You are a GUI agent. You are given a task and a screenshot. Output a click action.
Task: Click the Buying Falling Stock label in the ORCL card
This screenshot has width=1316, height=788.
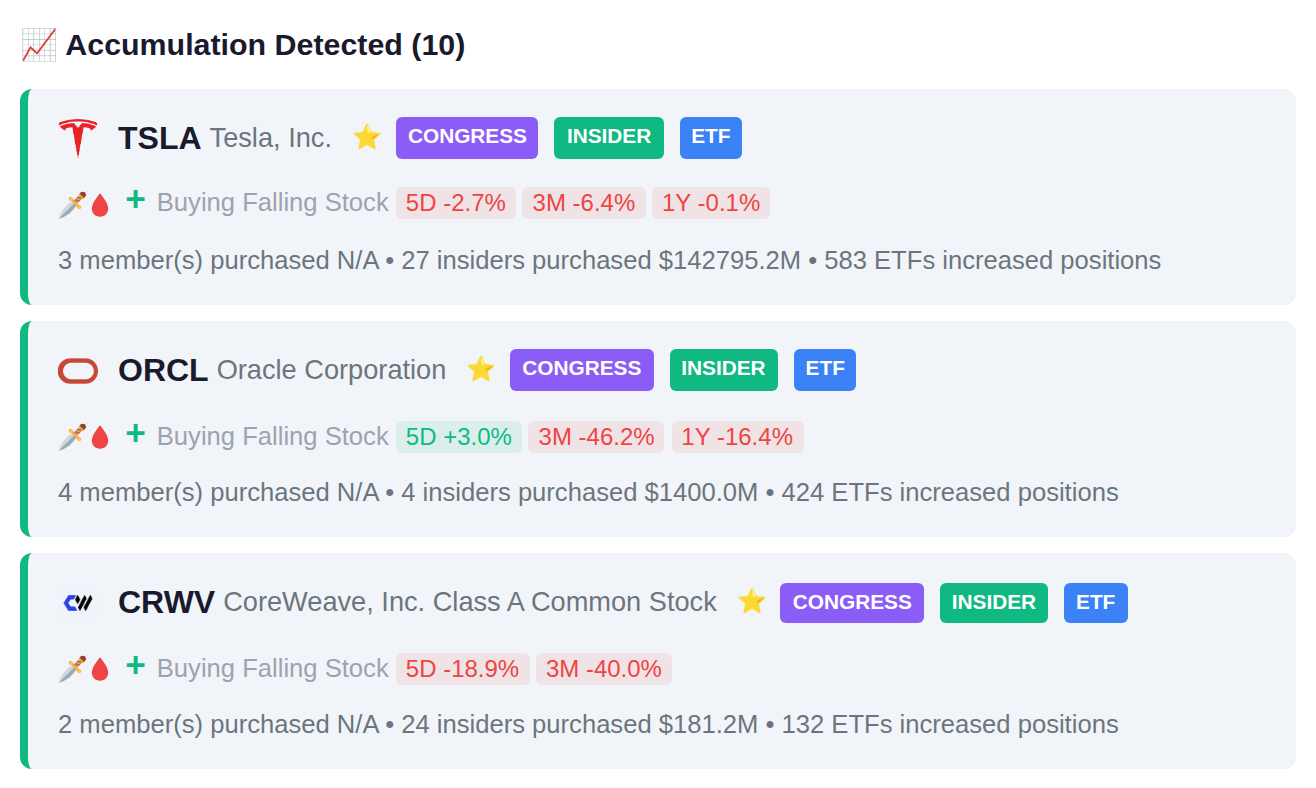[x=272, y=437]
